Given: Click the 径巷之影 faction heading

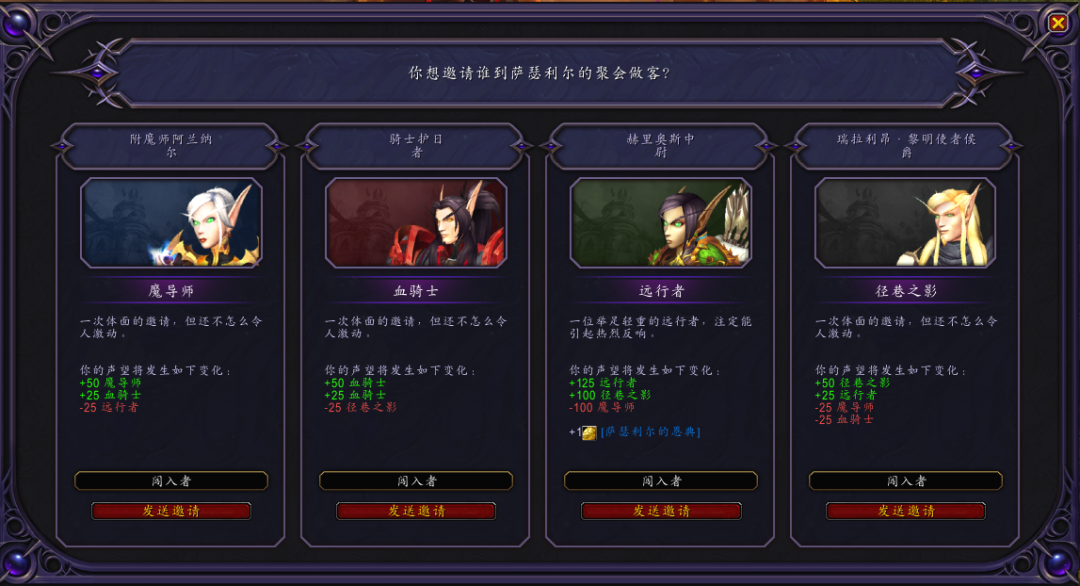Looking at the screenshot, I should pos(906,291).
